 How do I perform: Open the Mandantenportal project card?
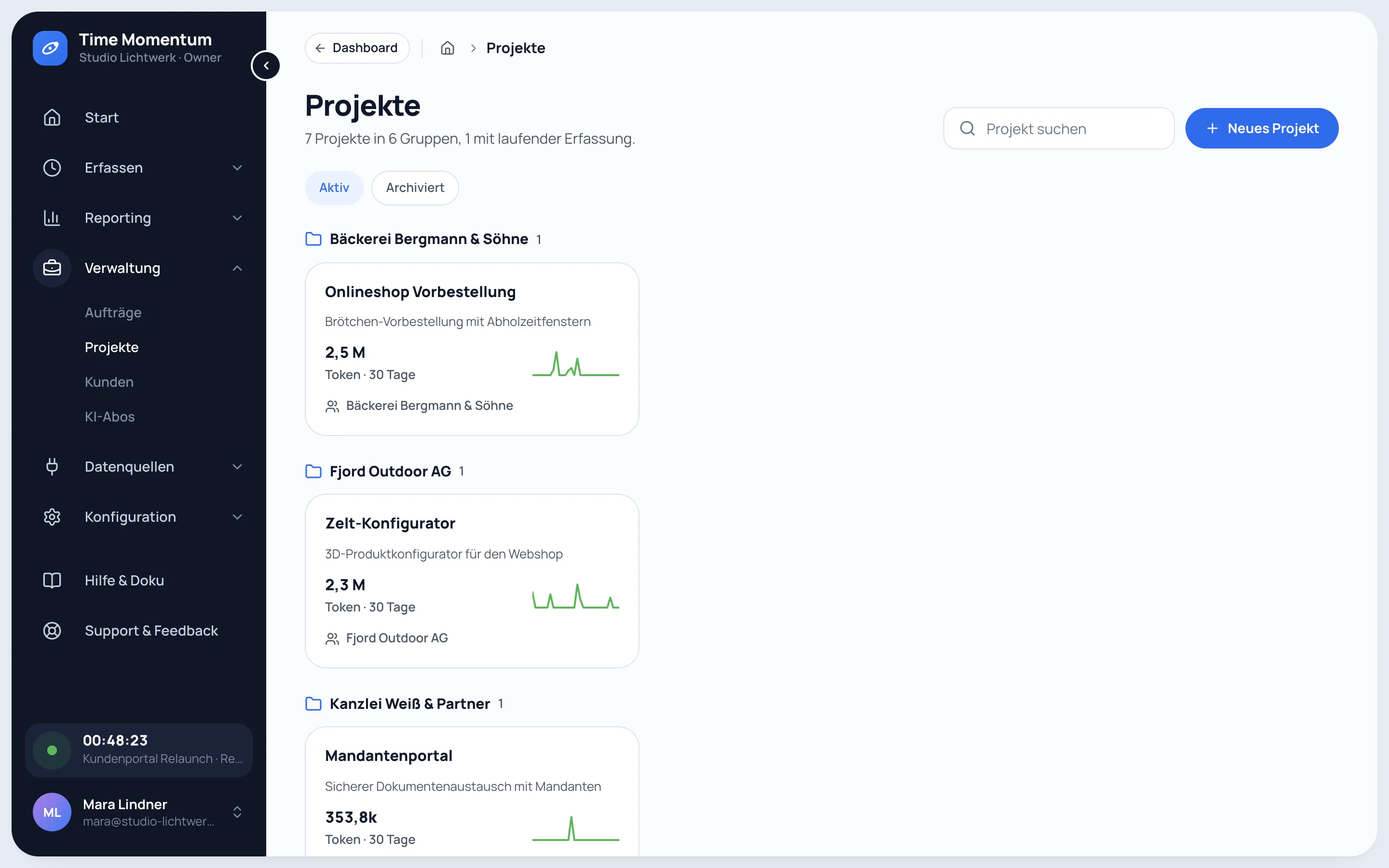coord(472,792)
